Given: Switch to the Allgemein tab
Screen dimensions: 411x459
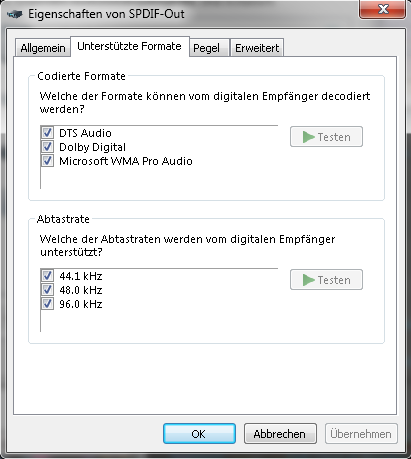Looking at the screenshot, I should (43, 48).
